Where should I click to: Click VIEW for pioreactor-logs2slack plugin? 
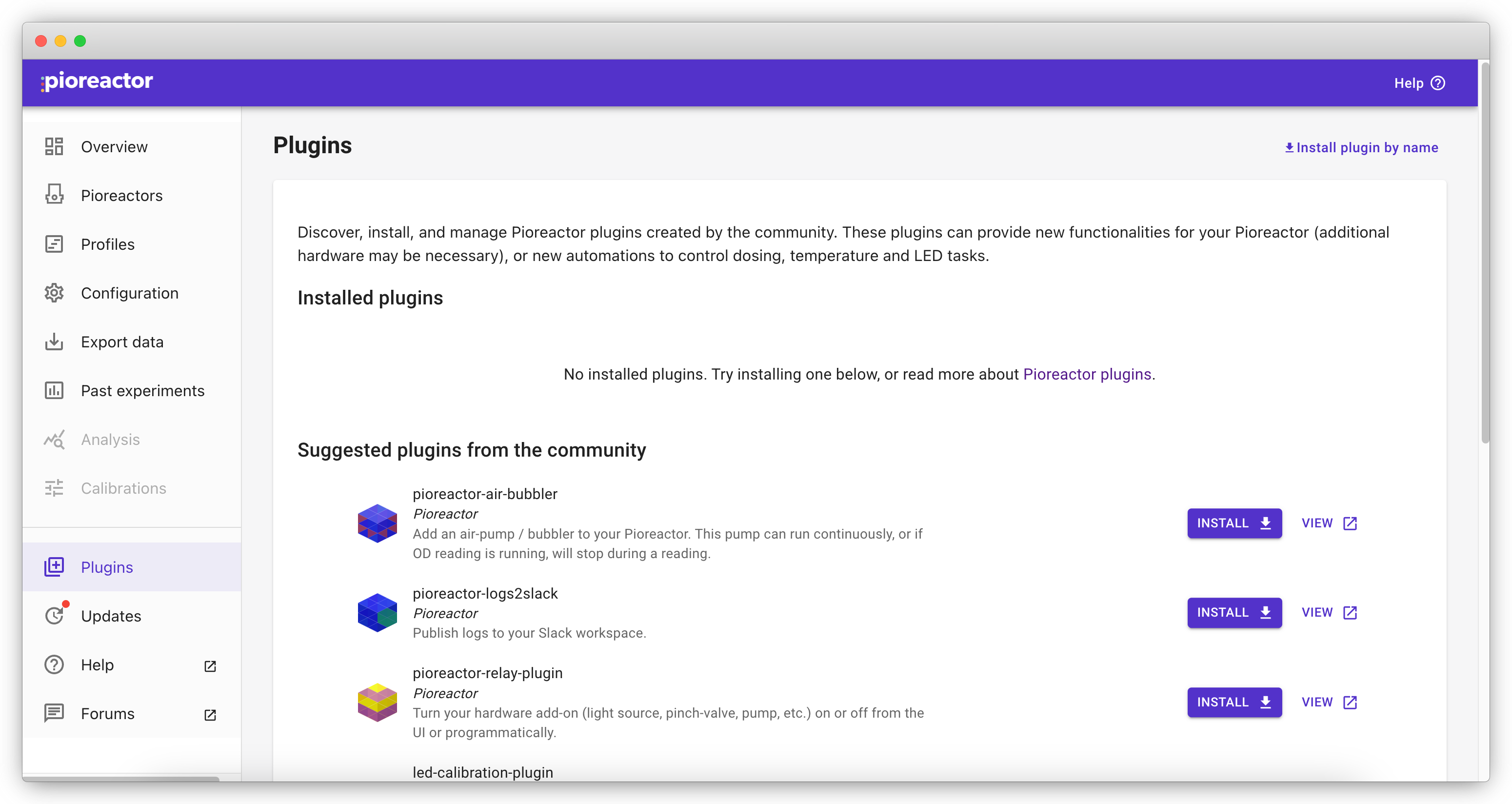point(1327,612)
